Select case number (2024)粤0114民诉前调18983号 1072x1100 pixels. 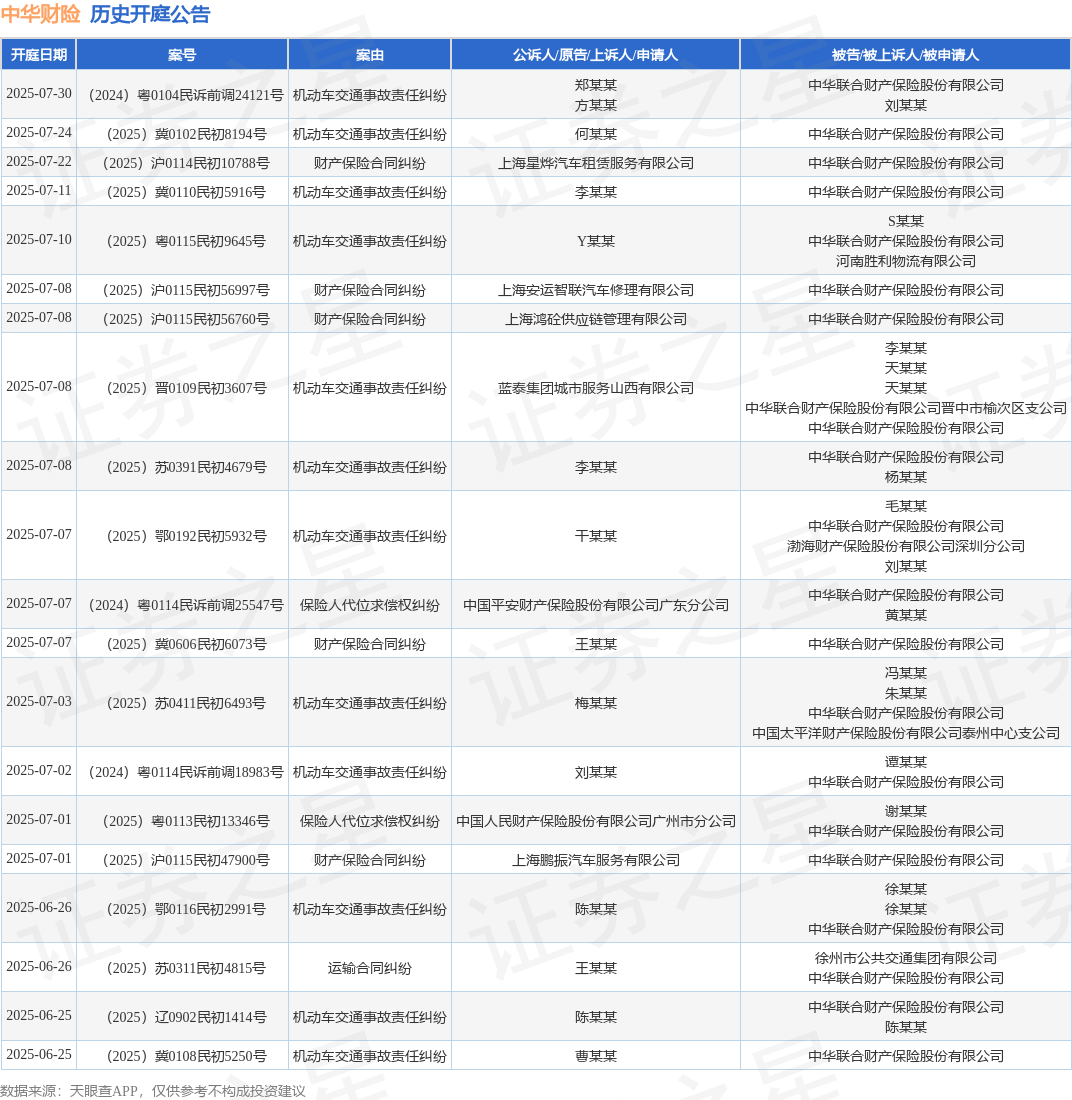[182, 772]
